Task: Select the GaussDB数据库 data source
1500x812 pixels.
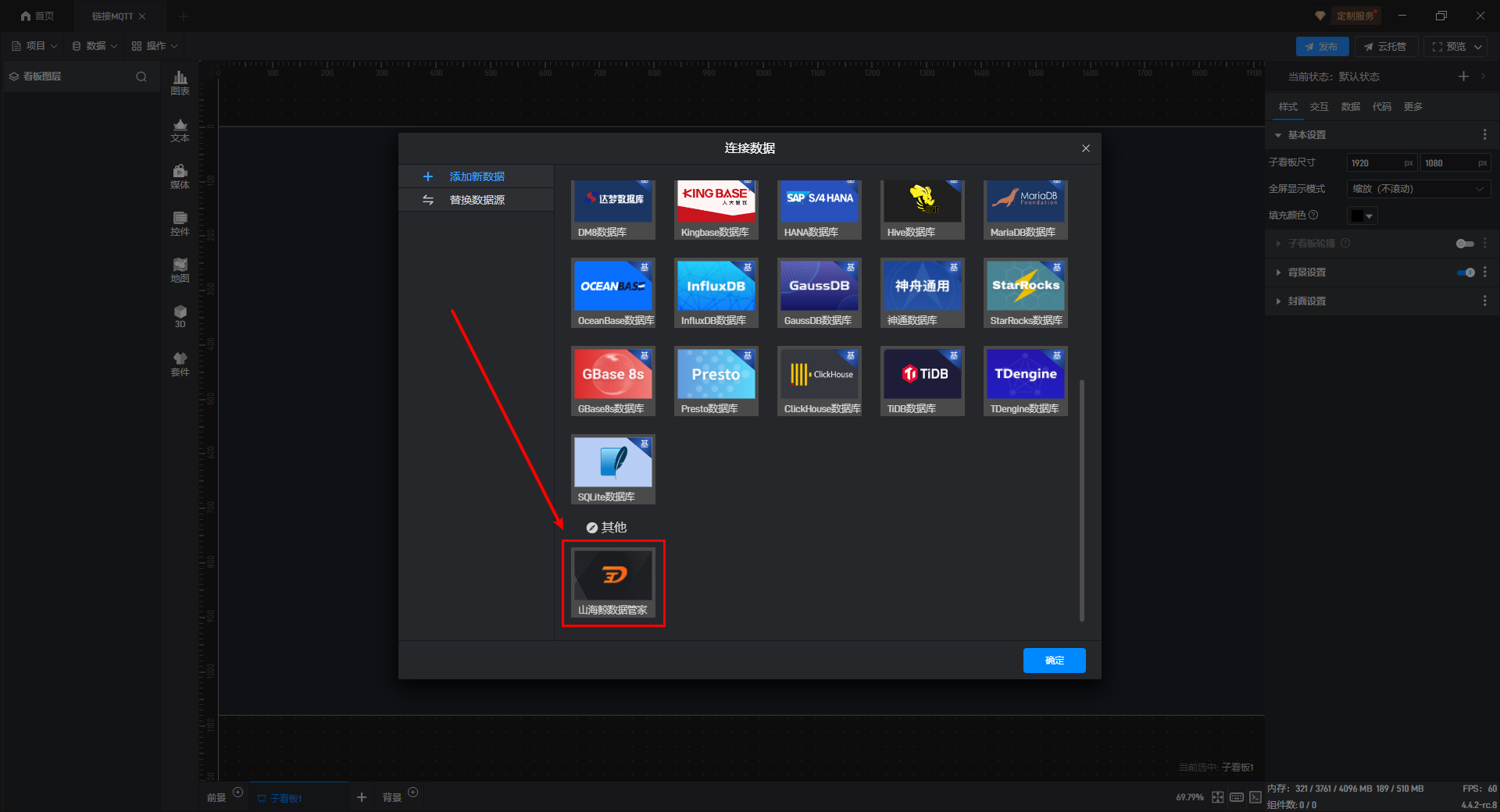Action: click(820, 293)
